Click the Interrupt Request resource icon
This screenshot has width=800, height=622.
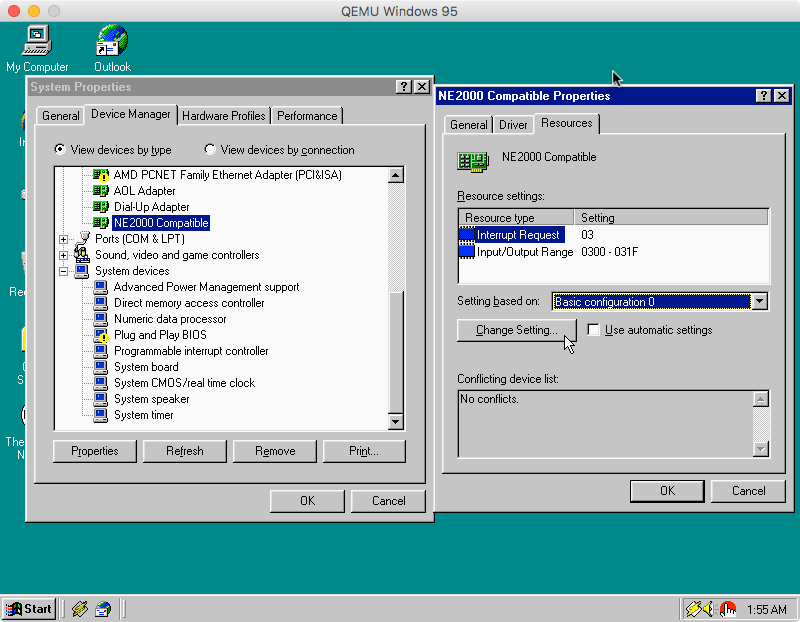click(467, 235)
